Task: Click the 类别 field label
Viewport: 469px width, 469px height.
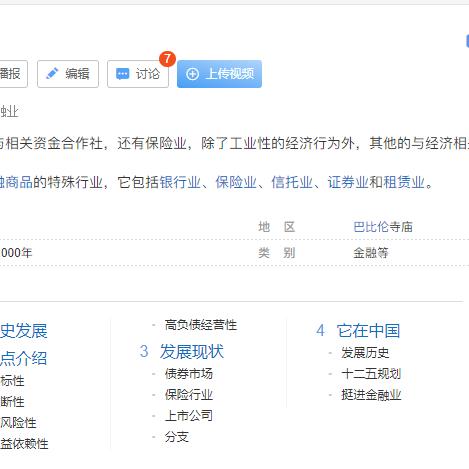Action: (x=277, y=253)
